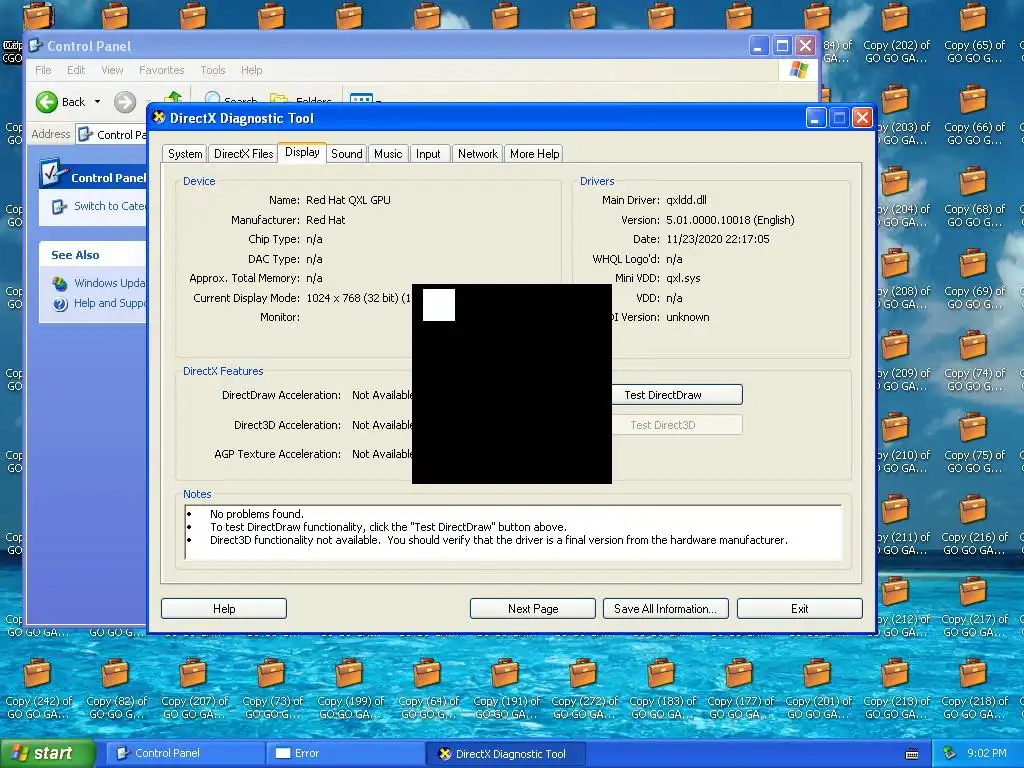Switch to the System tab
Image resolution: width=1024 pixels, height=768 pixels.
(185, 154)
